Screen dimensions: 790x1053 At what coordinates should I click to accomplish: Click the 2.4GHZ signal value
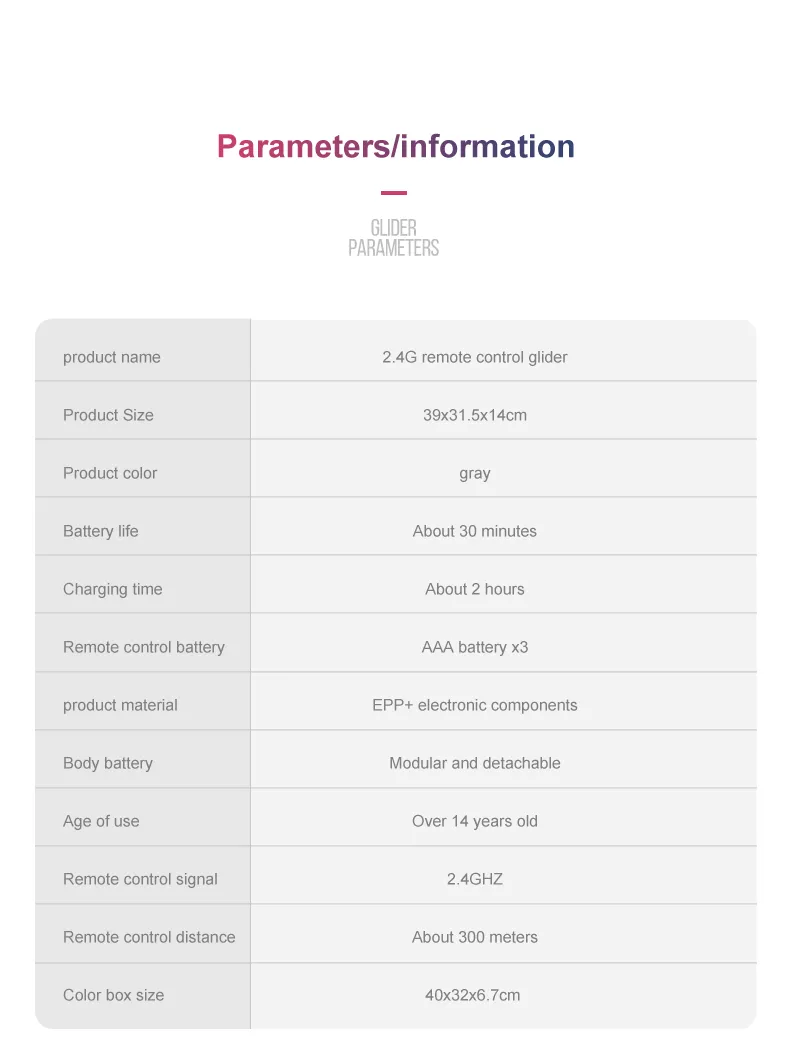474,879
